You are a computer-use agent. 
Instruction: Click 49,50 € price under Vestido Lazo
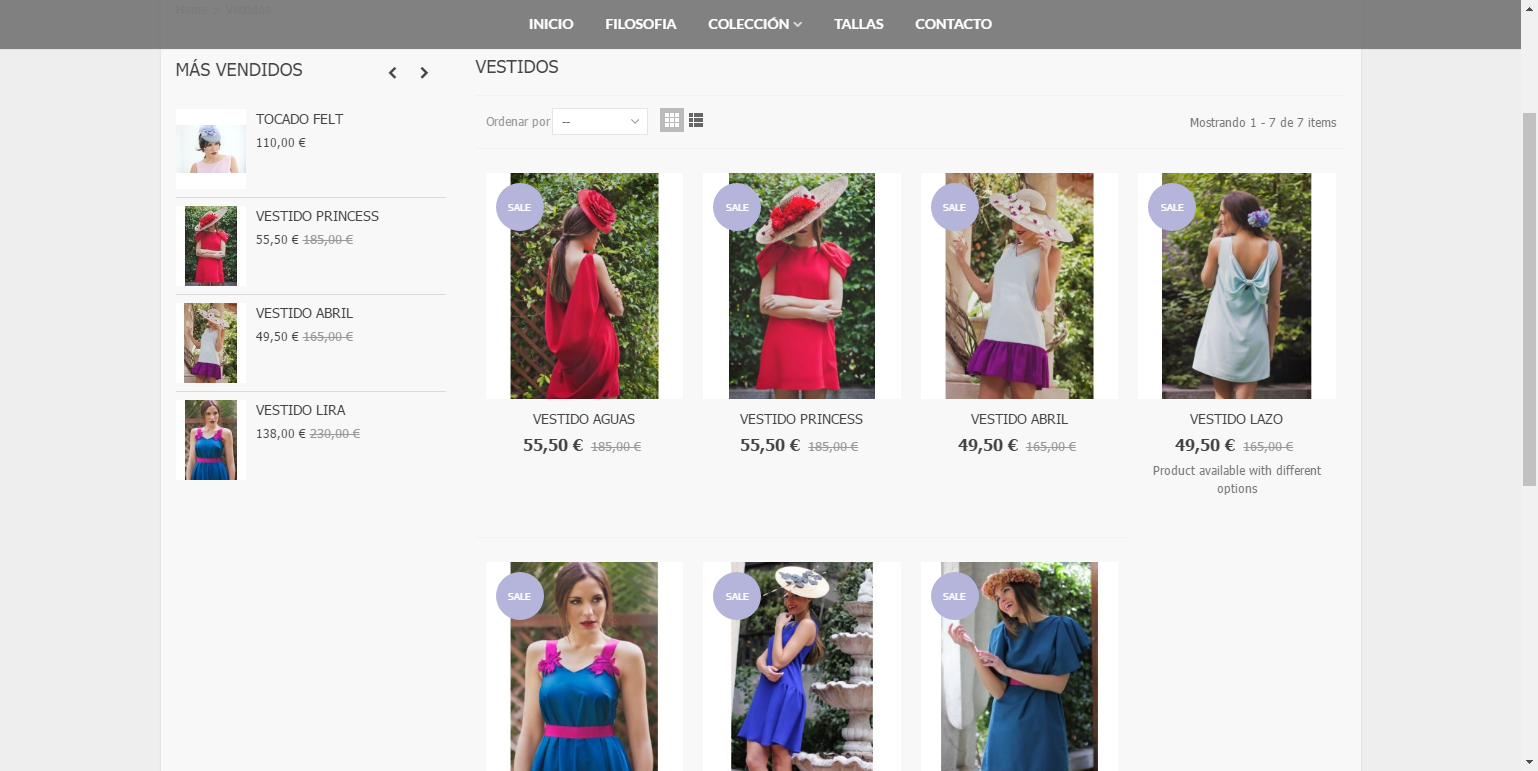(1205, 445)
